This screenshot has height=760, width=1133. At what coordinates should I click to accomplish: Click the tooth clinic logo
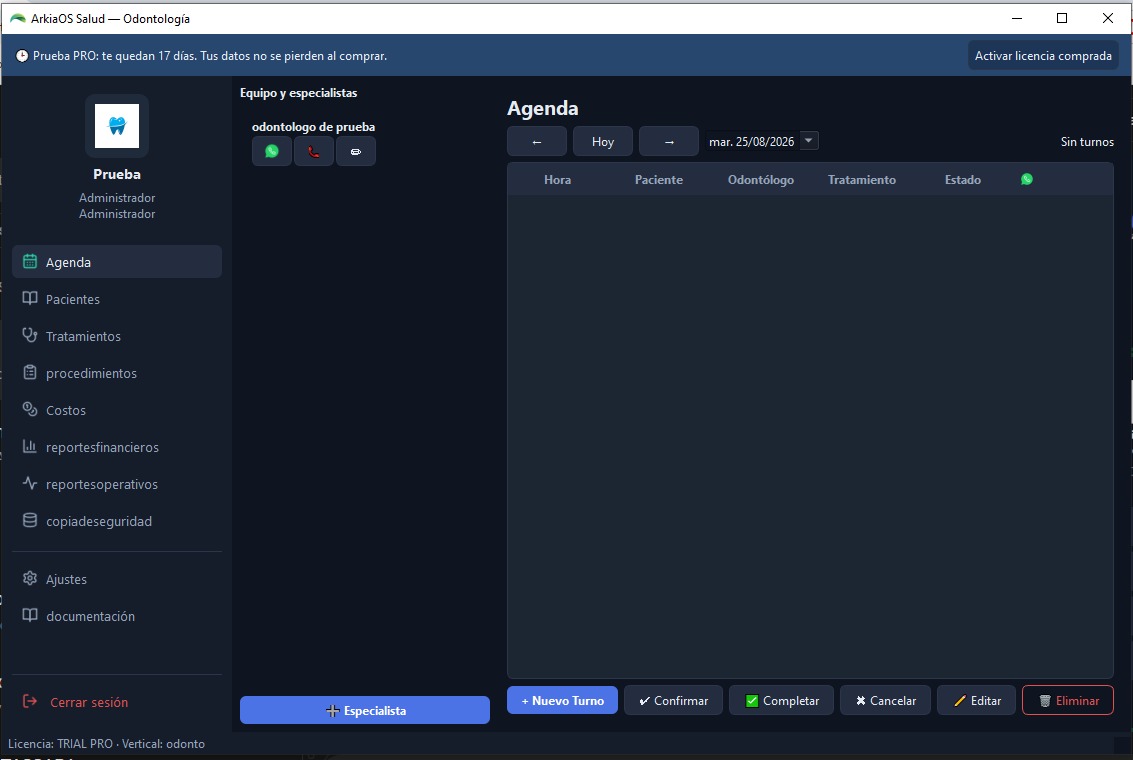click(117, 126)
